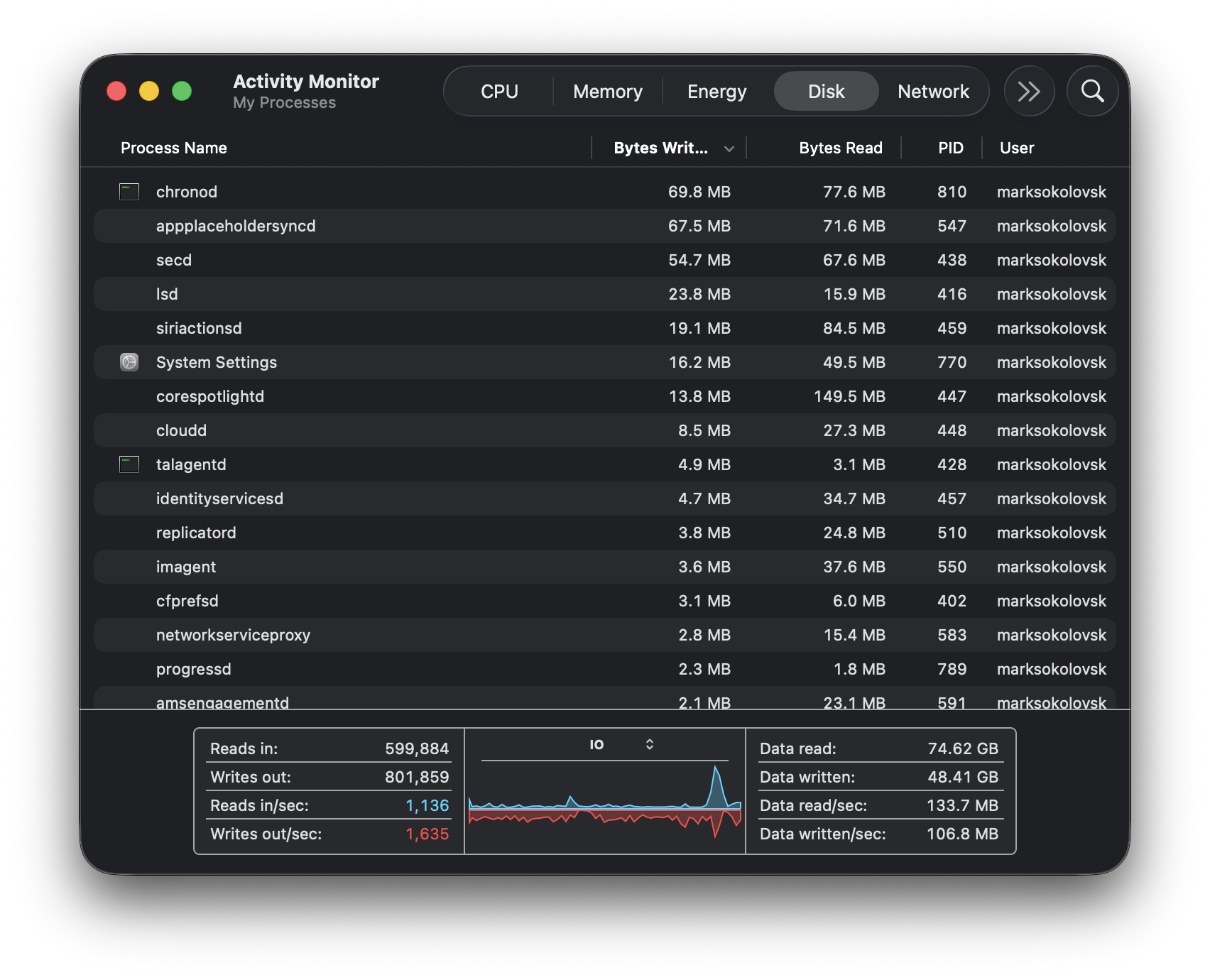Click the chronod terminal icon
The height and width of the screenshot is (980, 1210).
pyautogui.click(x=129, y=192)
